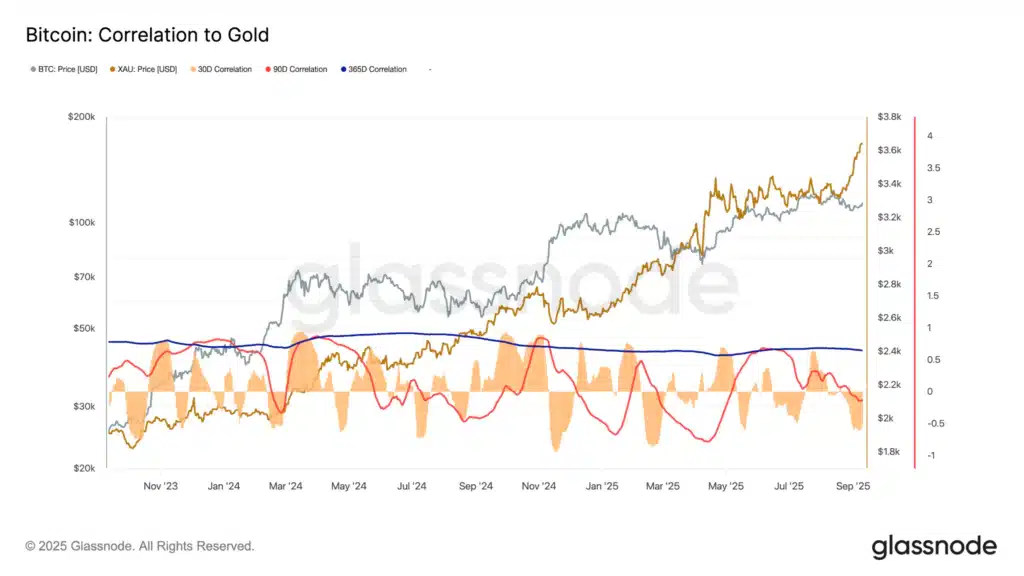The width and height of the screenshot is (1024, 576).
Task: Click the Nov '24 x-axis label
Action: click(x=538, y=486)
